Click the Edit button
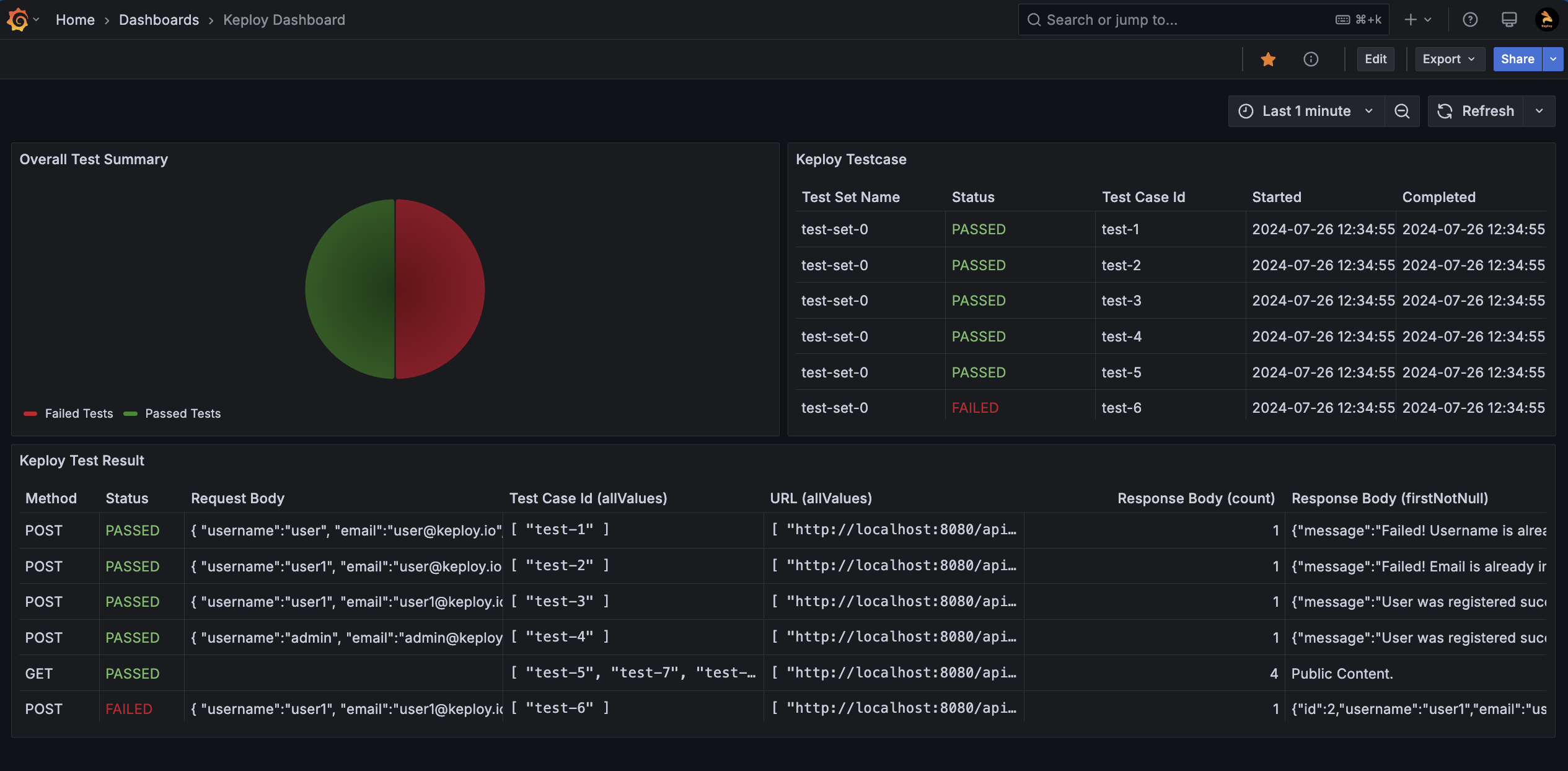The image size is (1568, 771). (1376, 59)
